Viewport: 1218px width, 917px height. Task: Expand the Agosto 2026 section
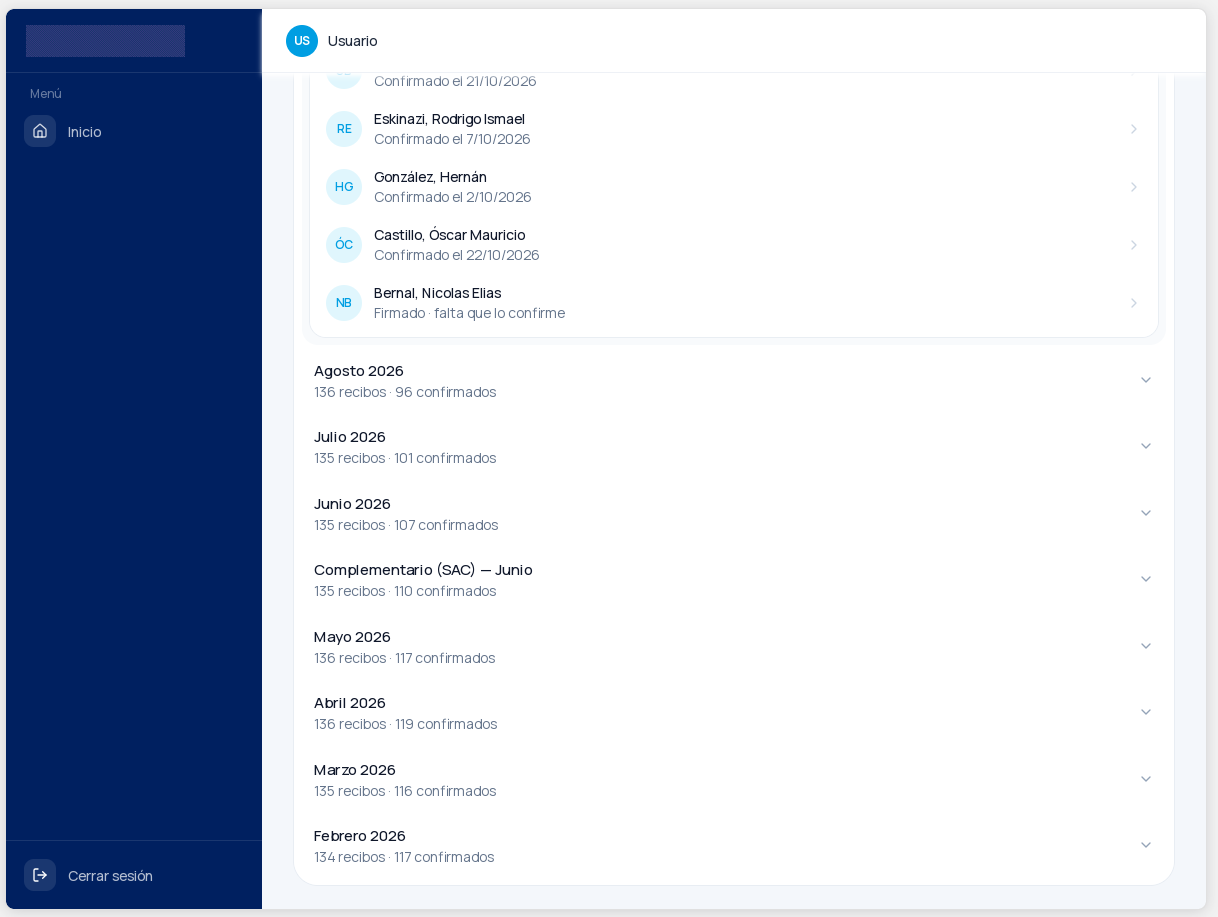point(734,381)
